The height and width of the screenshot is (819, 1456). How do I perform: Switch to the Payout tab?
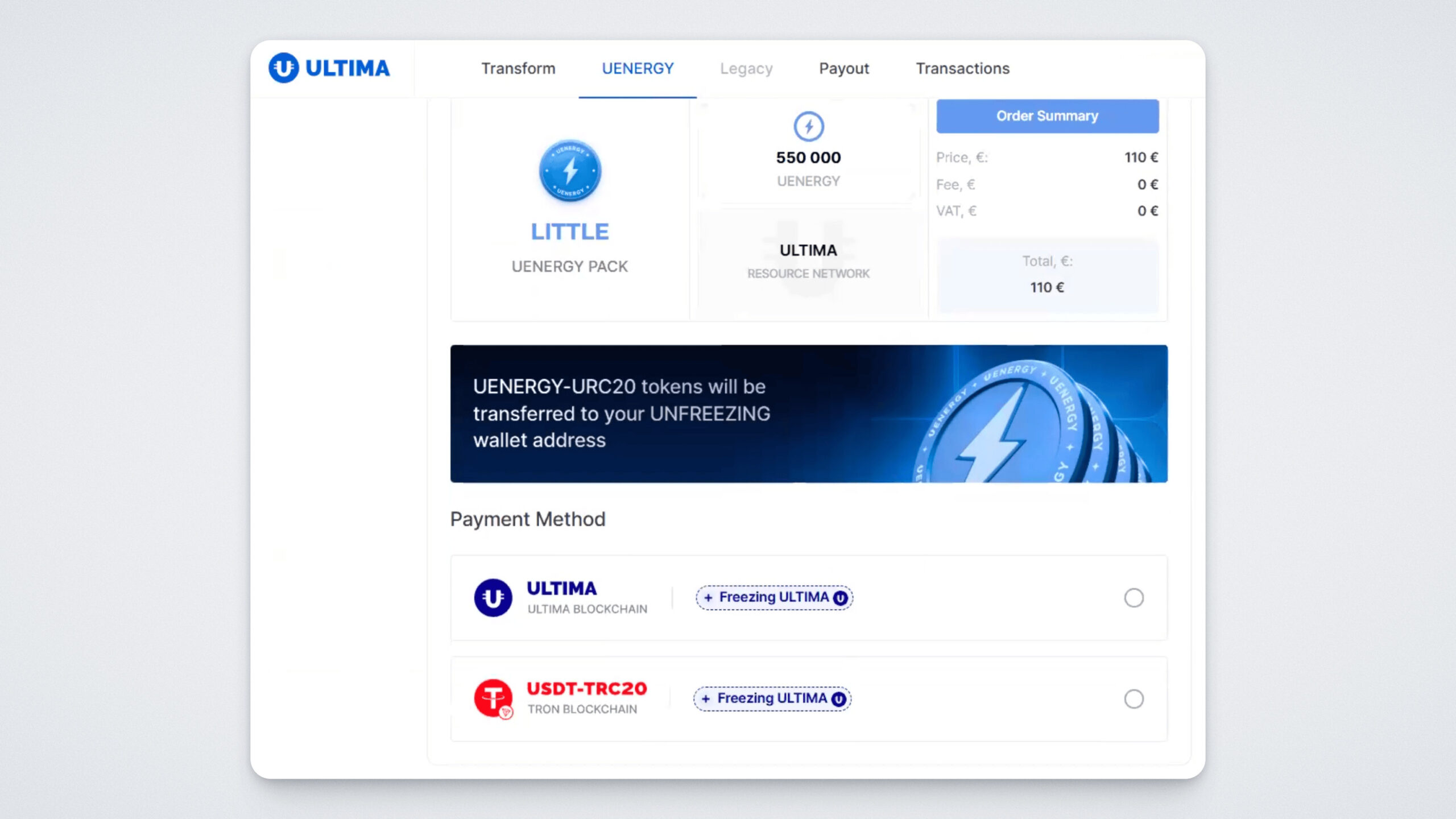point(843,68)
